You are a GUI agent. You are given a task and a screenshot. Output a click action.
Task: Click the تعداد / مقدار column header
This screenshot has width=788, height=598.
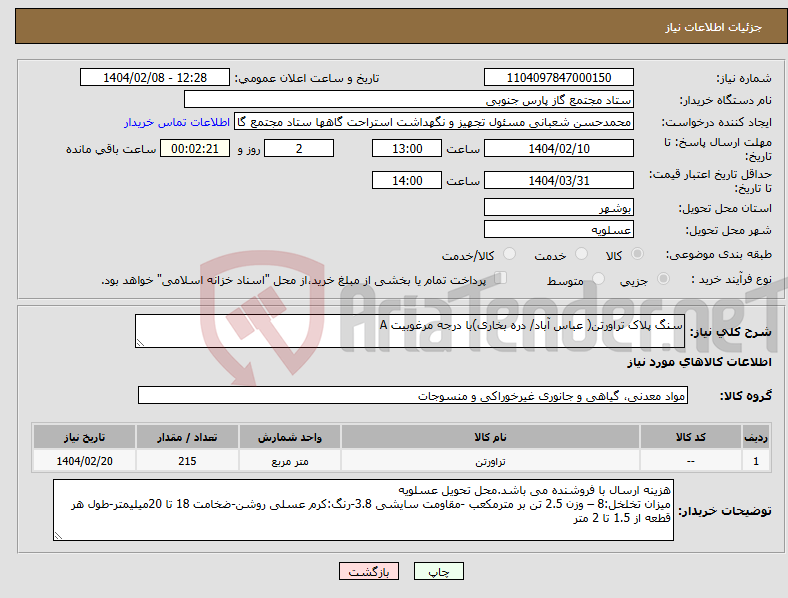[x=187, y=437]
